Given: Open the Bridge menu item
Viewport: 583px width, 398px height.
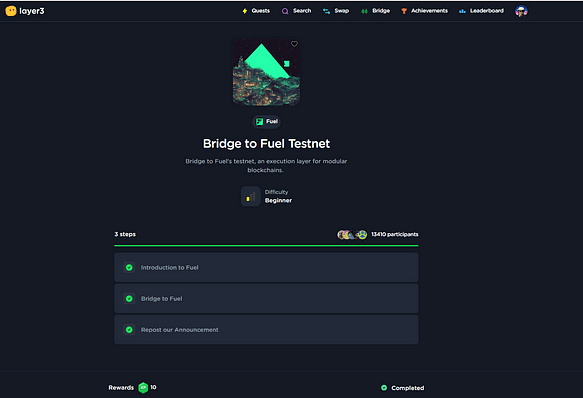Looking at the screenshot, I should pyautogui.click(x=375, y=11).
